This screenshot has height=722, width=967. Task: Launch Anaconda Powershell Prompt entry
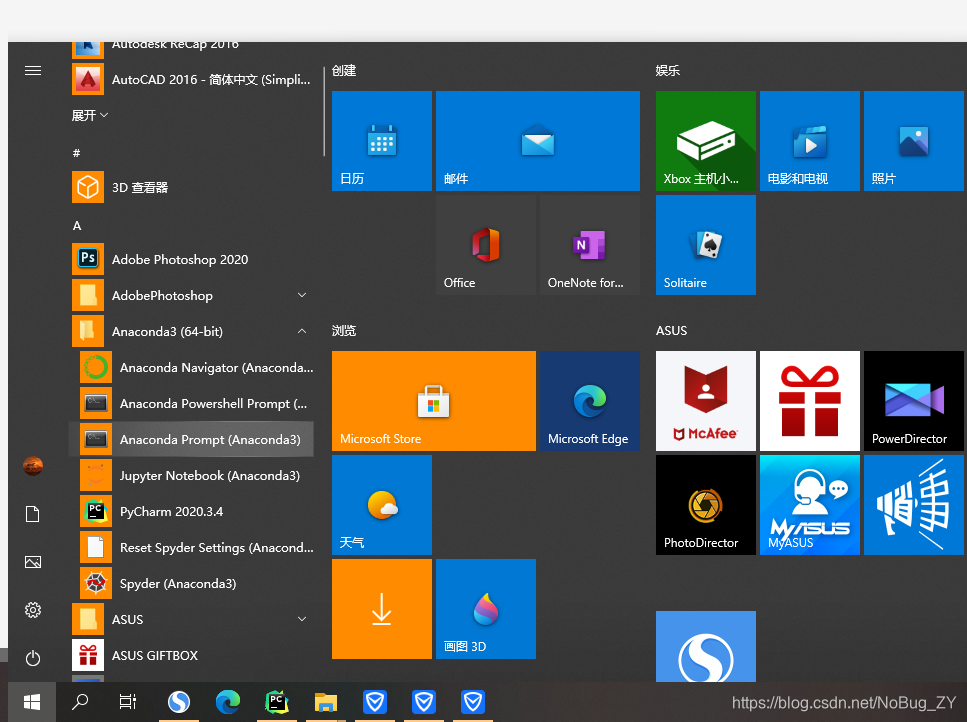(x=196, y=403)
